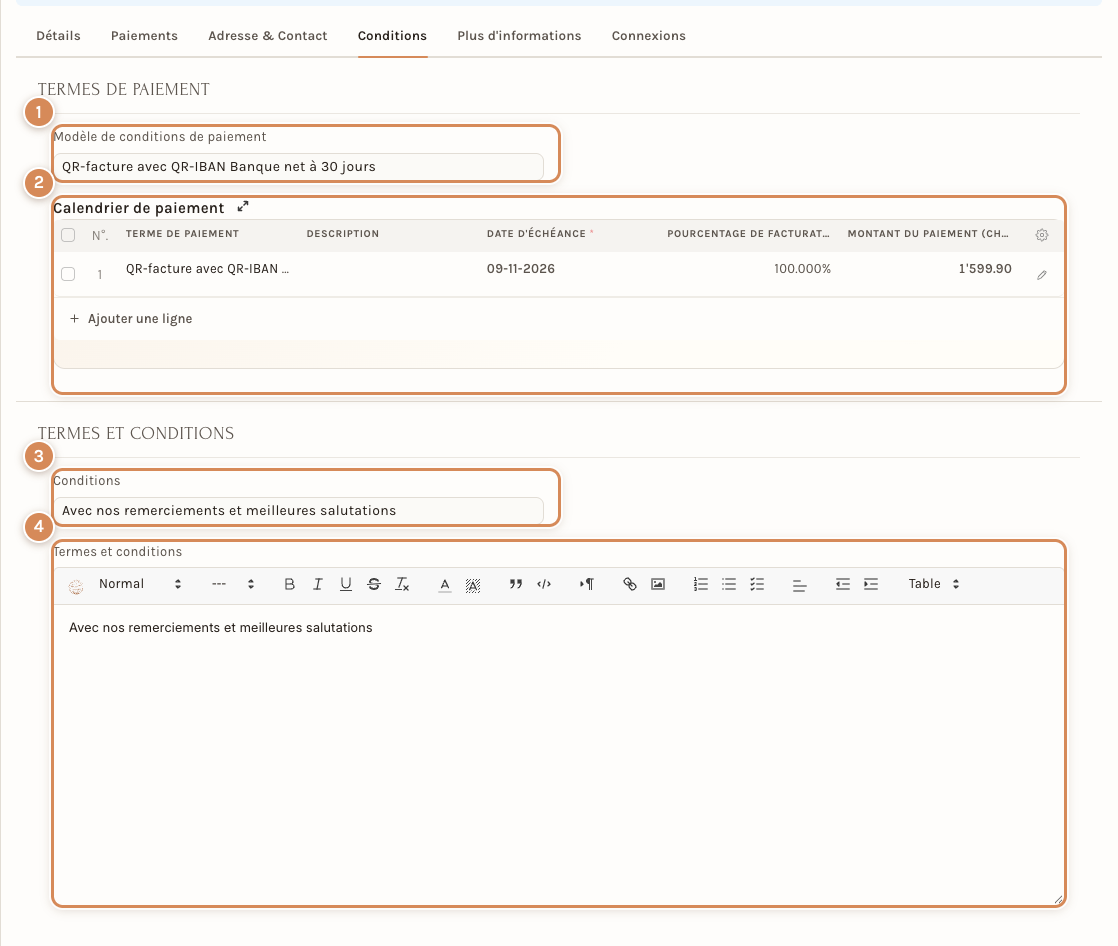Click the MONTANT DU PAIEMENT column header

[x=928, y=234]
